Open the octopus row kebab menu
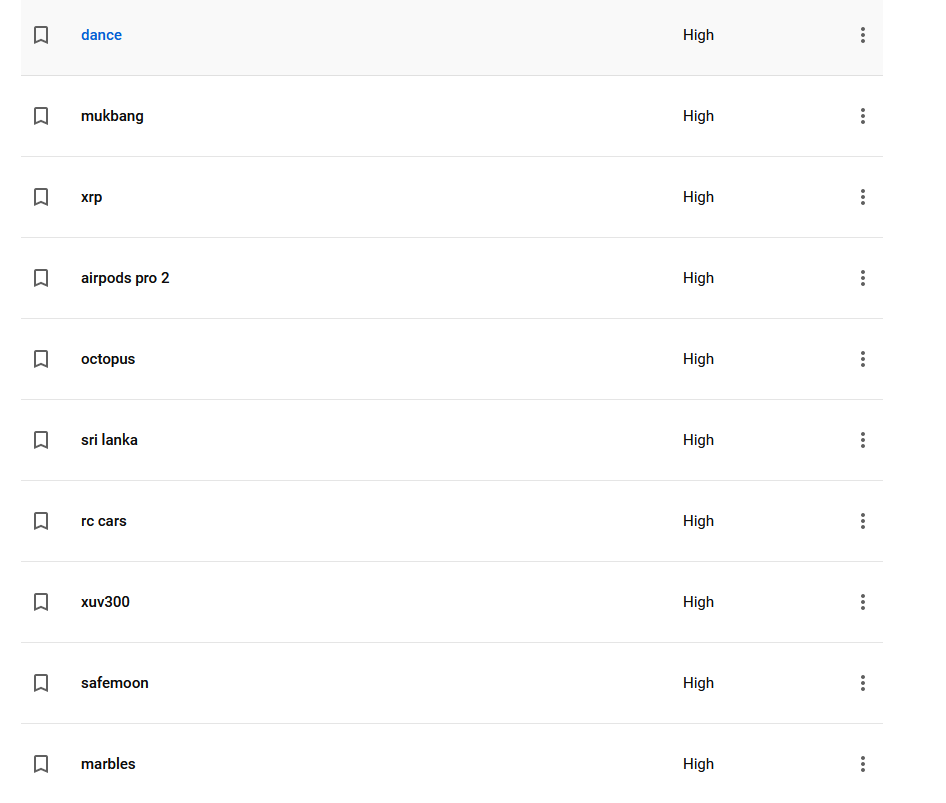 point(862,359)
